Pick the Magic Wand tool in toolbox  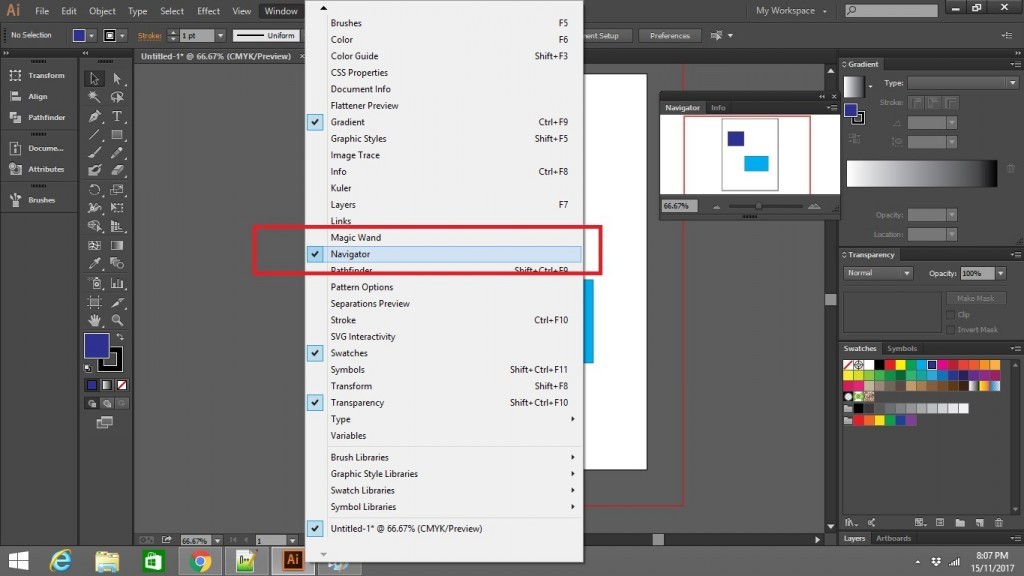(95, 97)
